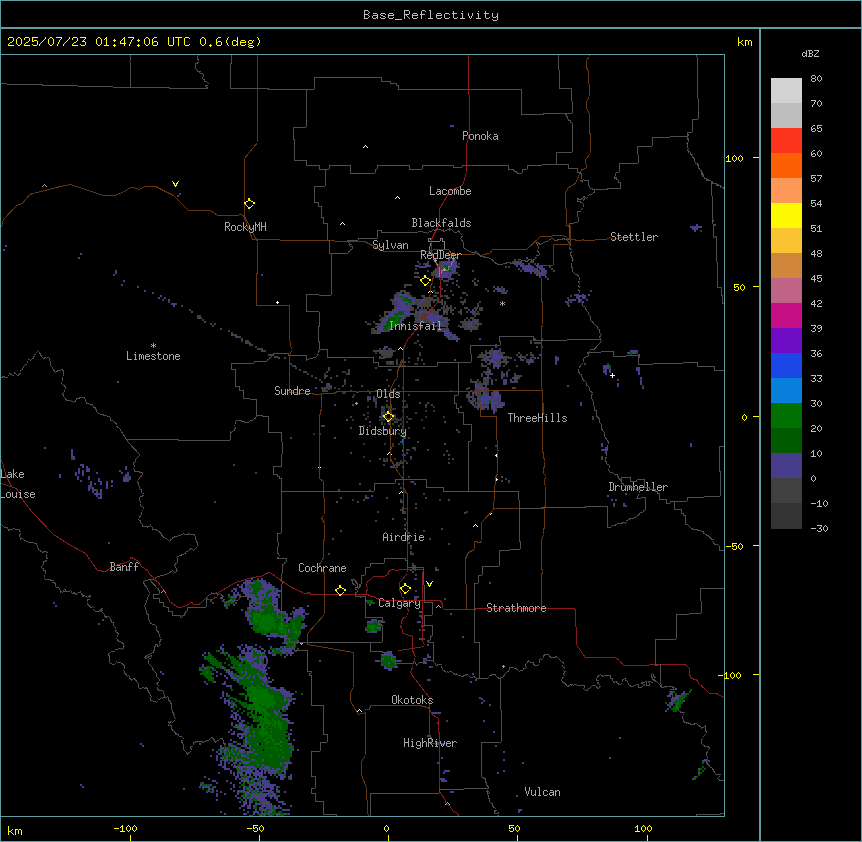862x842 pixels.
Task: Click the Strathmore city label
Action: 516,608
